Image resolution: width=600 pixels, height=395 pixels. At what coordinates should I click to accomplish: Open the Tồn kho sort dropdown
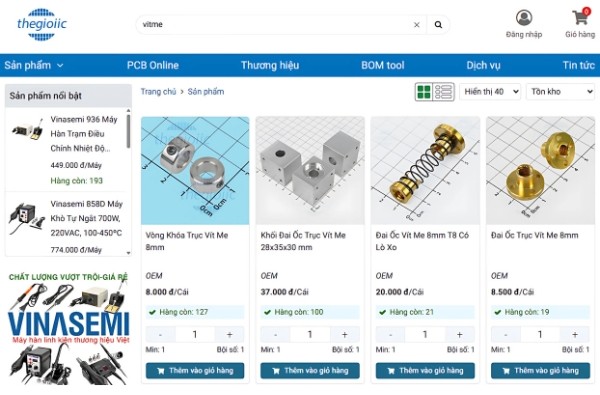561,92
